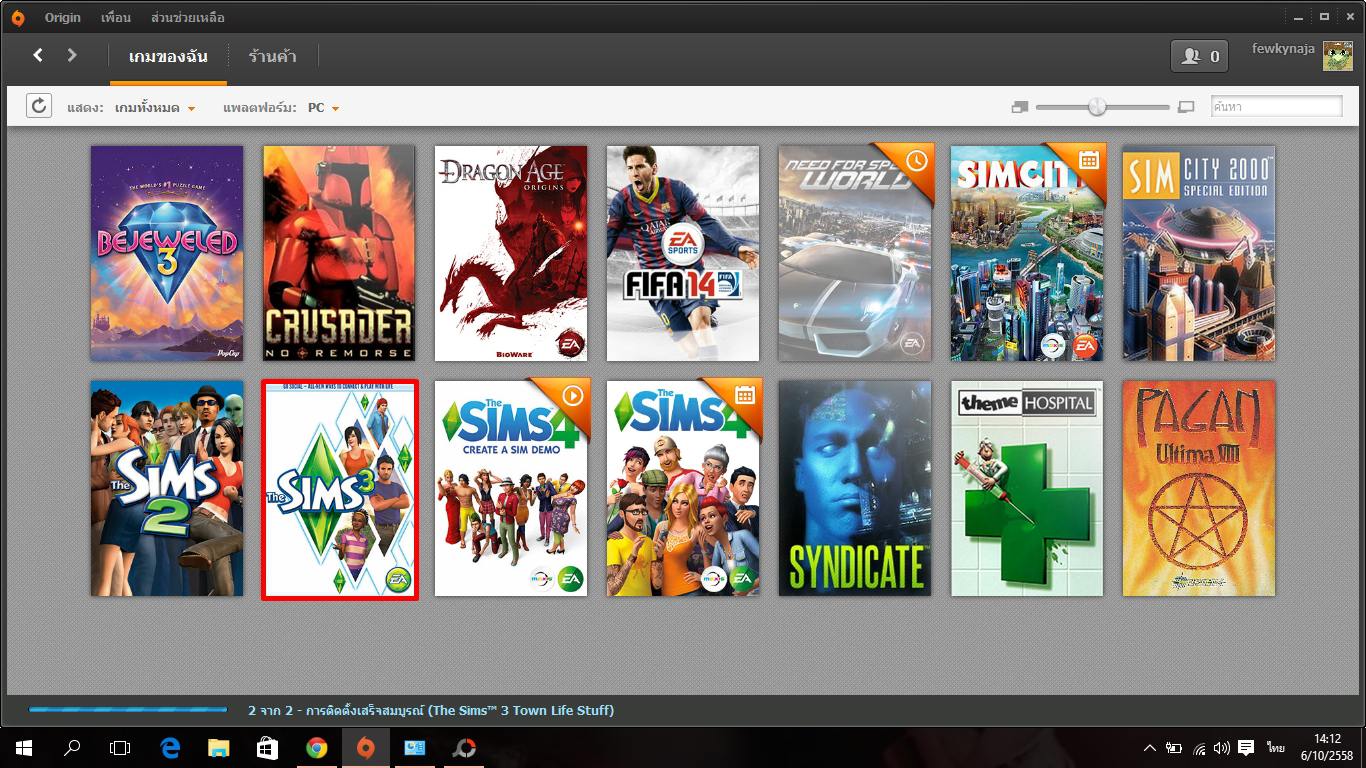The height and width of the screenshot is (768, 1366).
Task: Select the Theme Hospital game tile
Action: (1027, 488)
